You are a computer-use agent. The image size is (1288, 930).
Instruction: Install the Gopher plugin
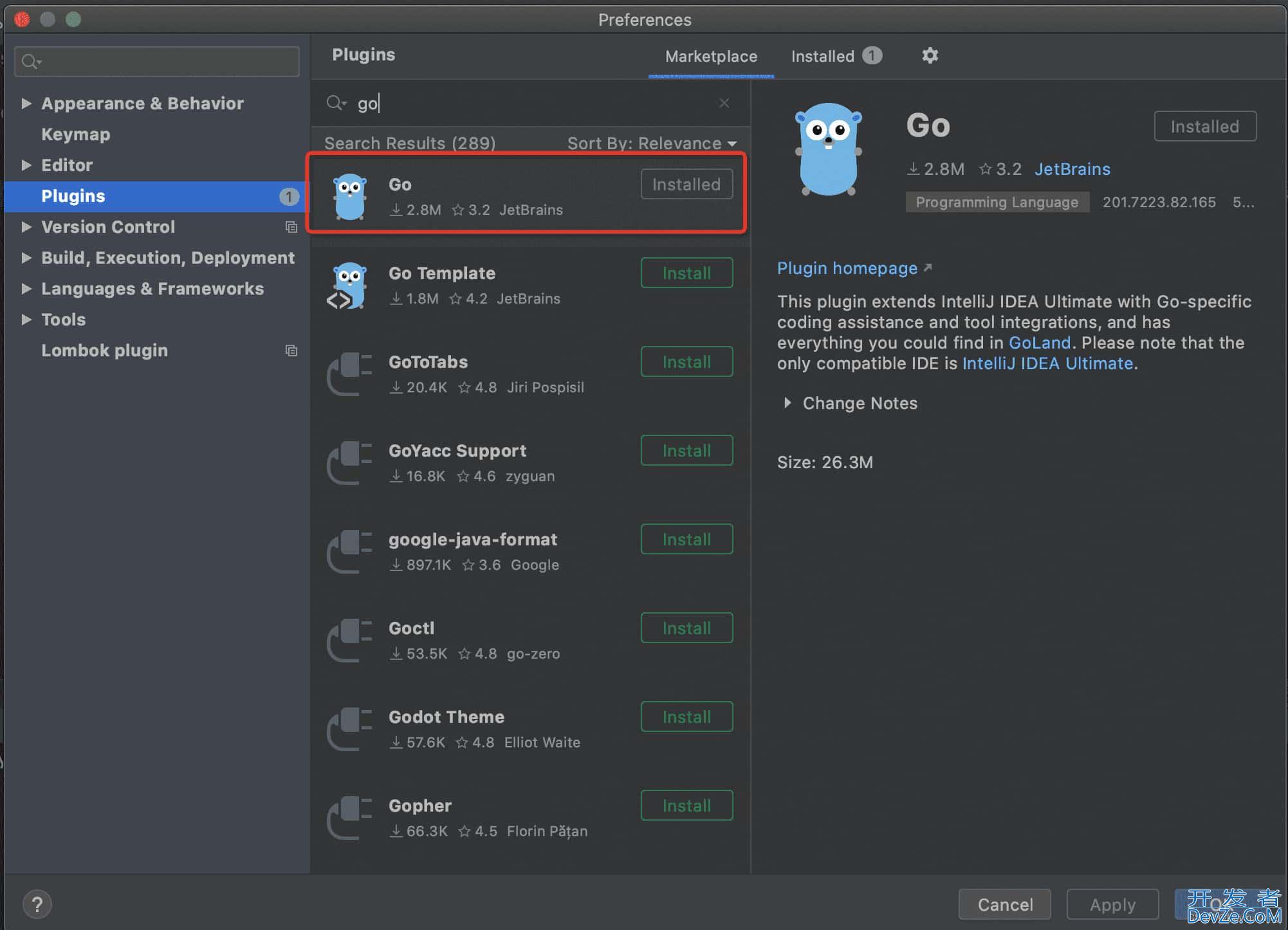pyautogui.click(x=686, y=805)
